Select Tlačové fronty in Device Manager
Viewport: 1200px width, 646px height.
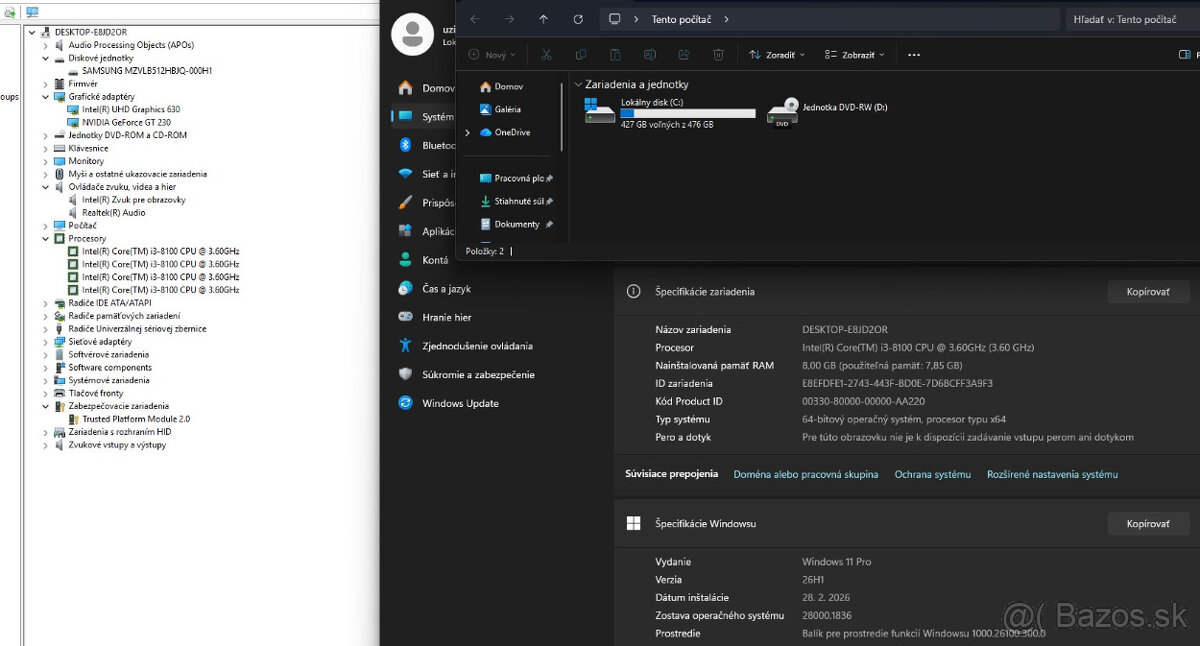click(x=96, y=393)
